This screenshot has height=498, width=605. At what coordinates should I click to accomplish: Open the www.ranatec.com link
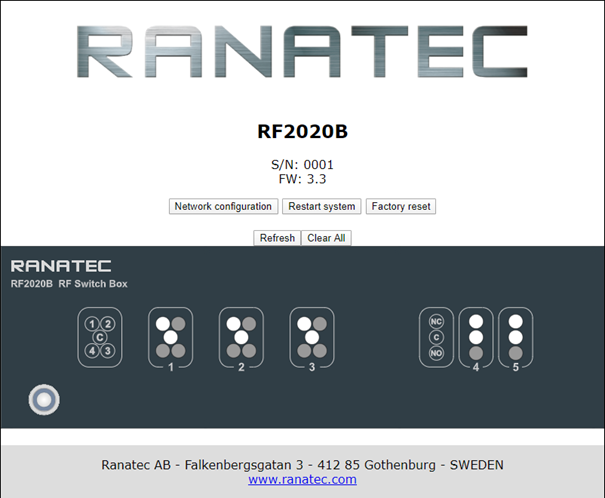[x=302, y=479]
